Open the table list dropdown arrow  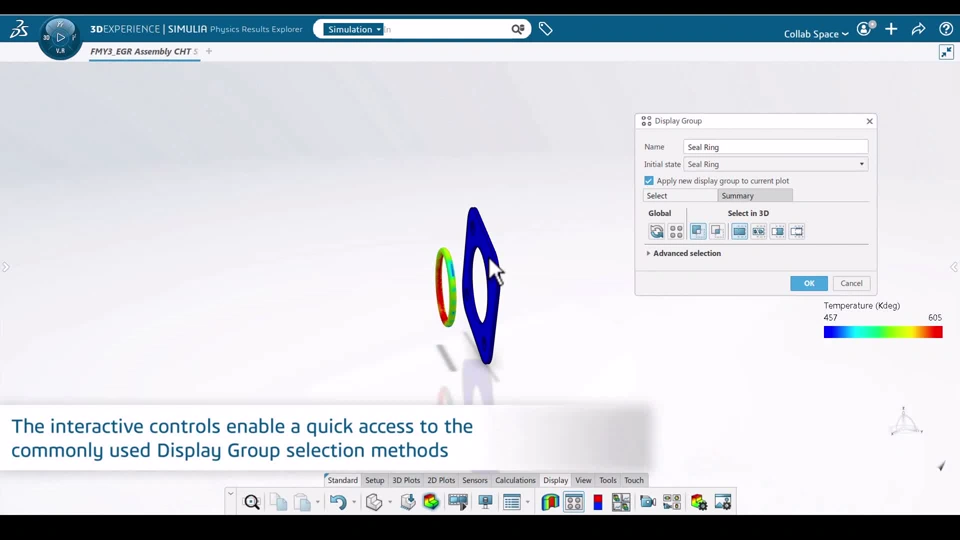528,503
